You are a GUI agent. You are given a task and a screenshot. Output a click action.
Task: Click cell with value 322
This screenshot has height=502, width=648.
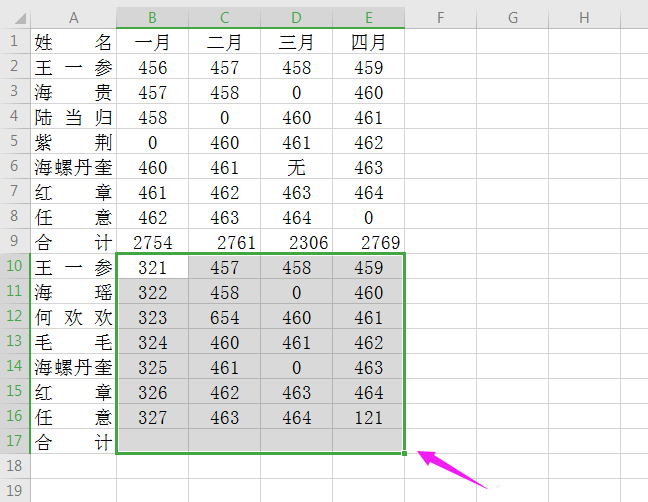152,292
